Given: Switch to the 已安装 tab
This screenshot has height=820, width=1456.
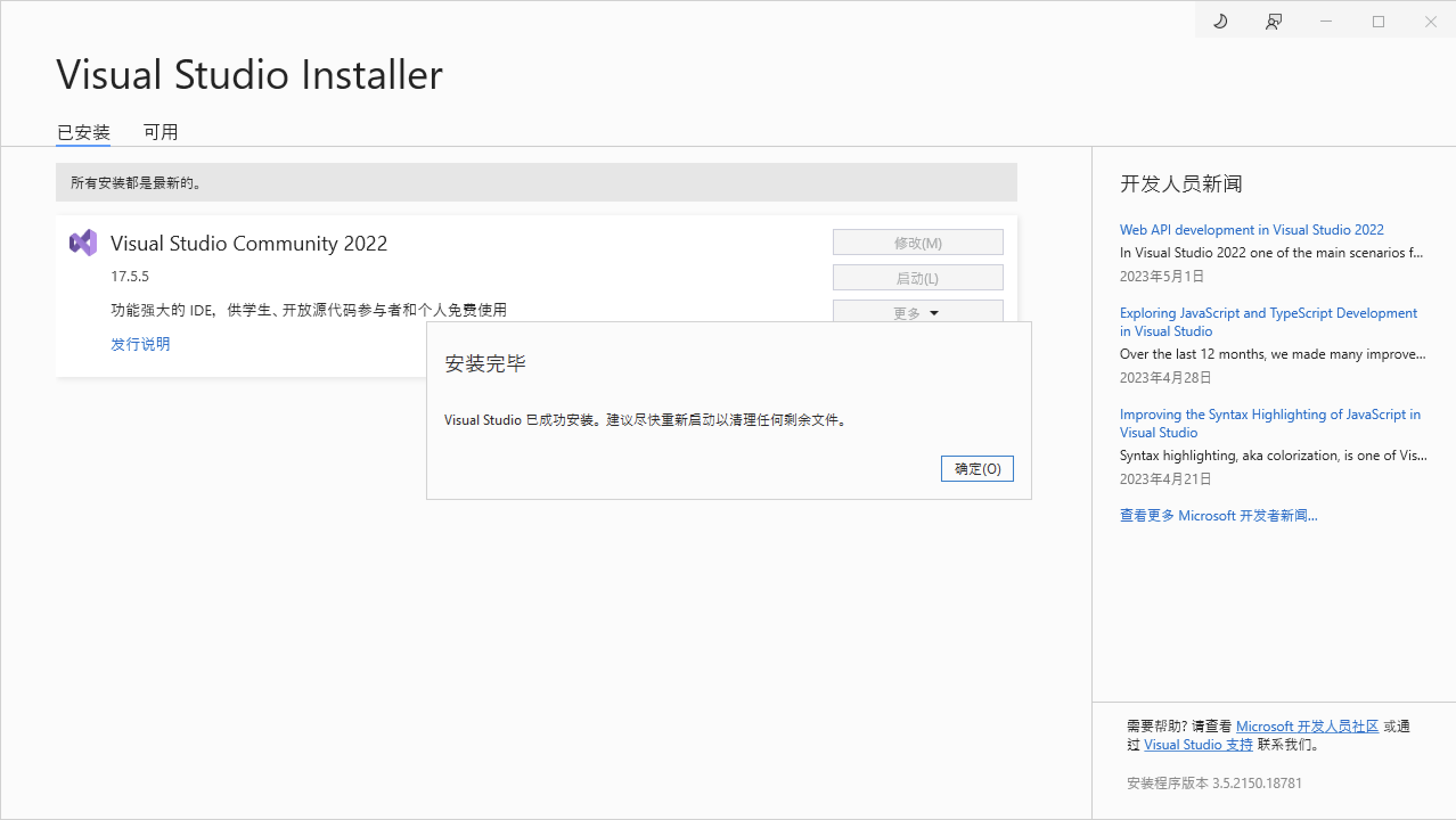Looking at the screenshot, I should [83, 132].
